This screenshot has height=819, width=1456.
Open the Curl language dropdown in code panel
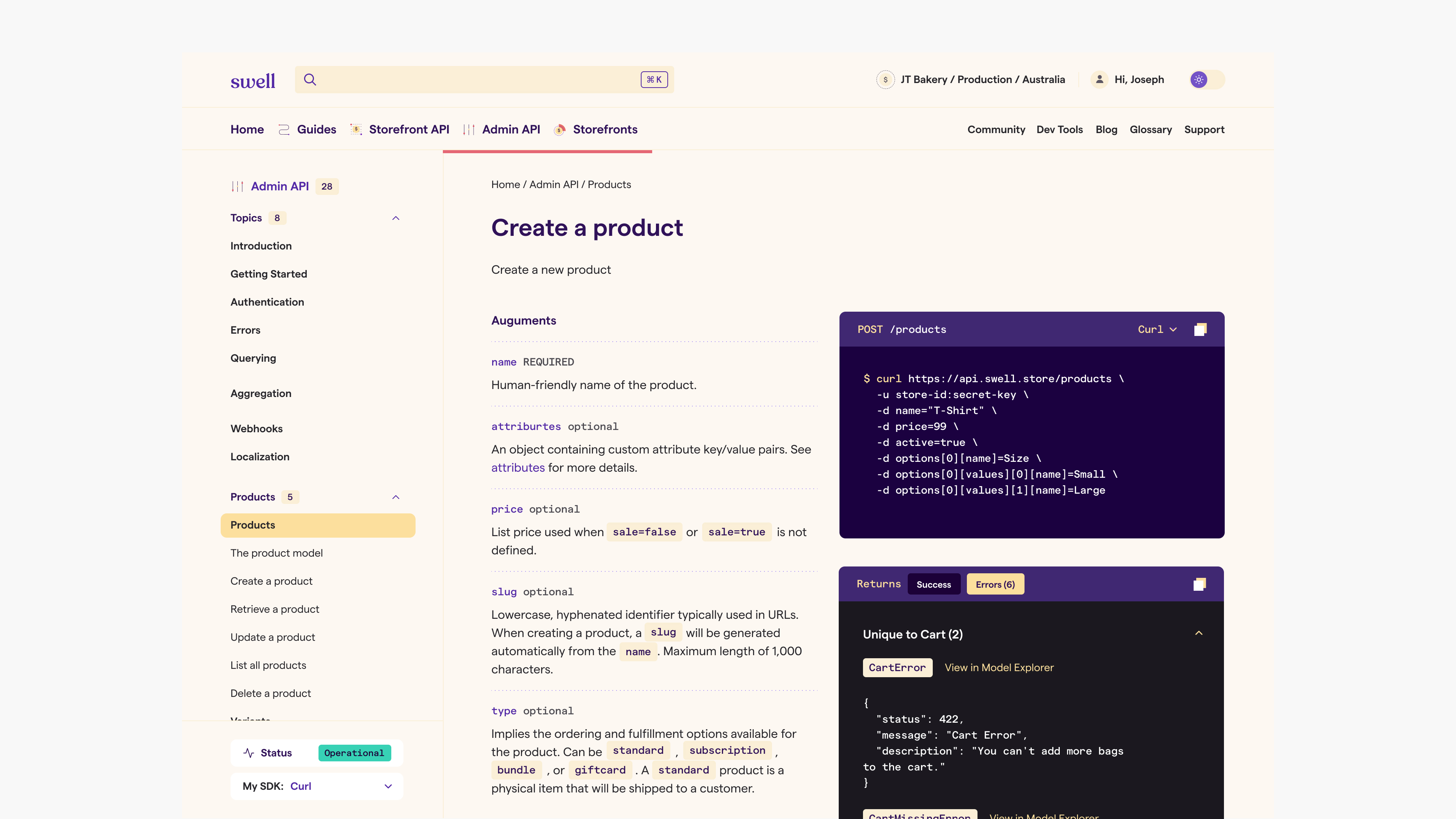coord(1157,329)
